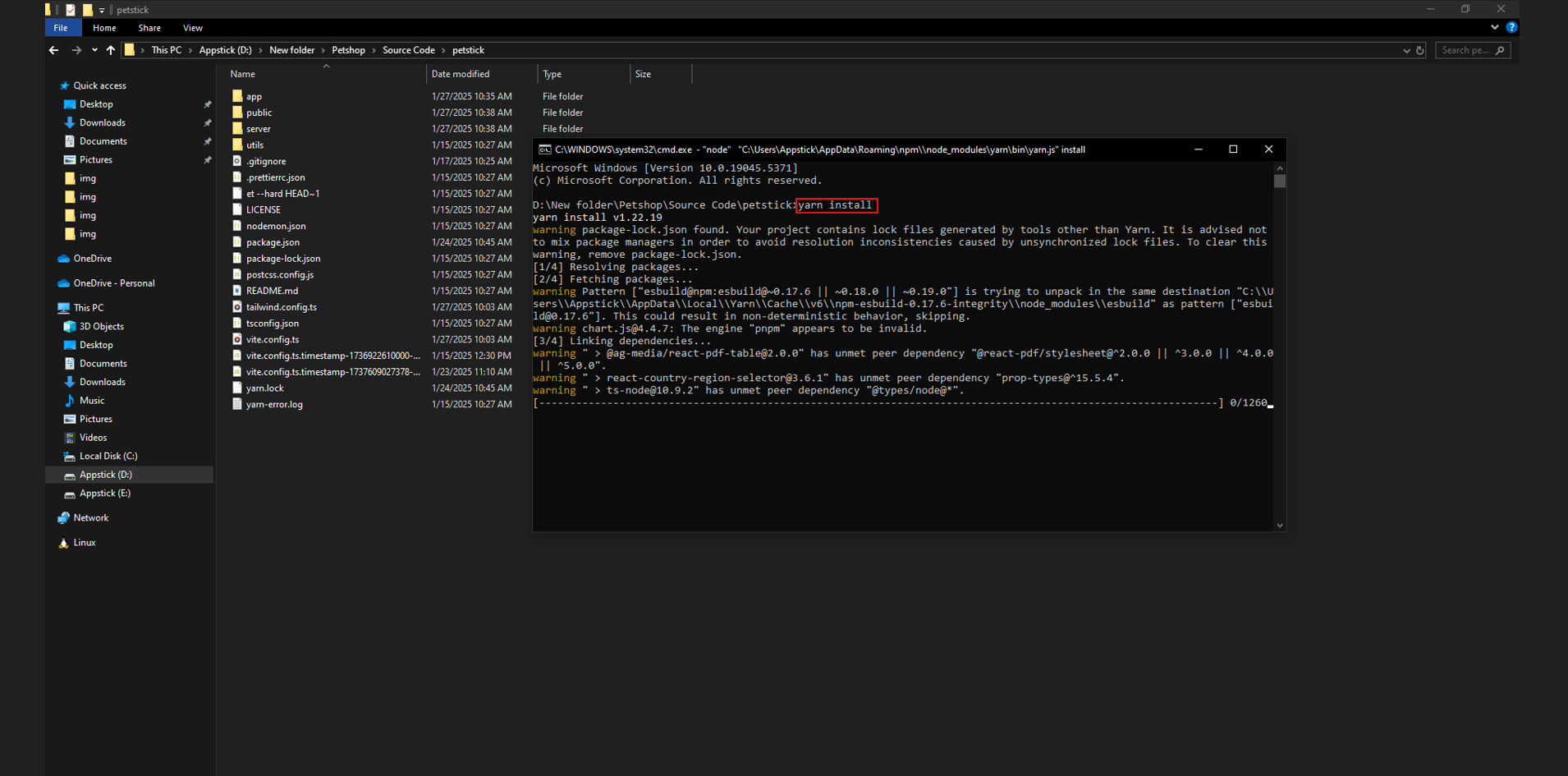1568x776 pixels.
Task: Click the Back navigation arrow
Action: [54, 50]
